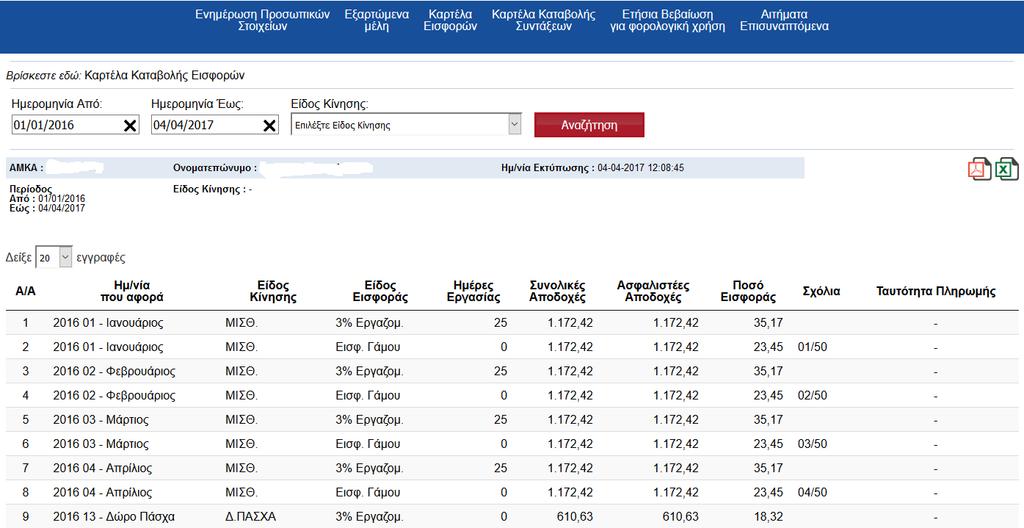Select row 1 '2016 01 - Ιανουάριος' cell

point(108,322)
